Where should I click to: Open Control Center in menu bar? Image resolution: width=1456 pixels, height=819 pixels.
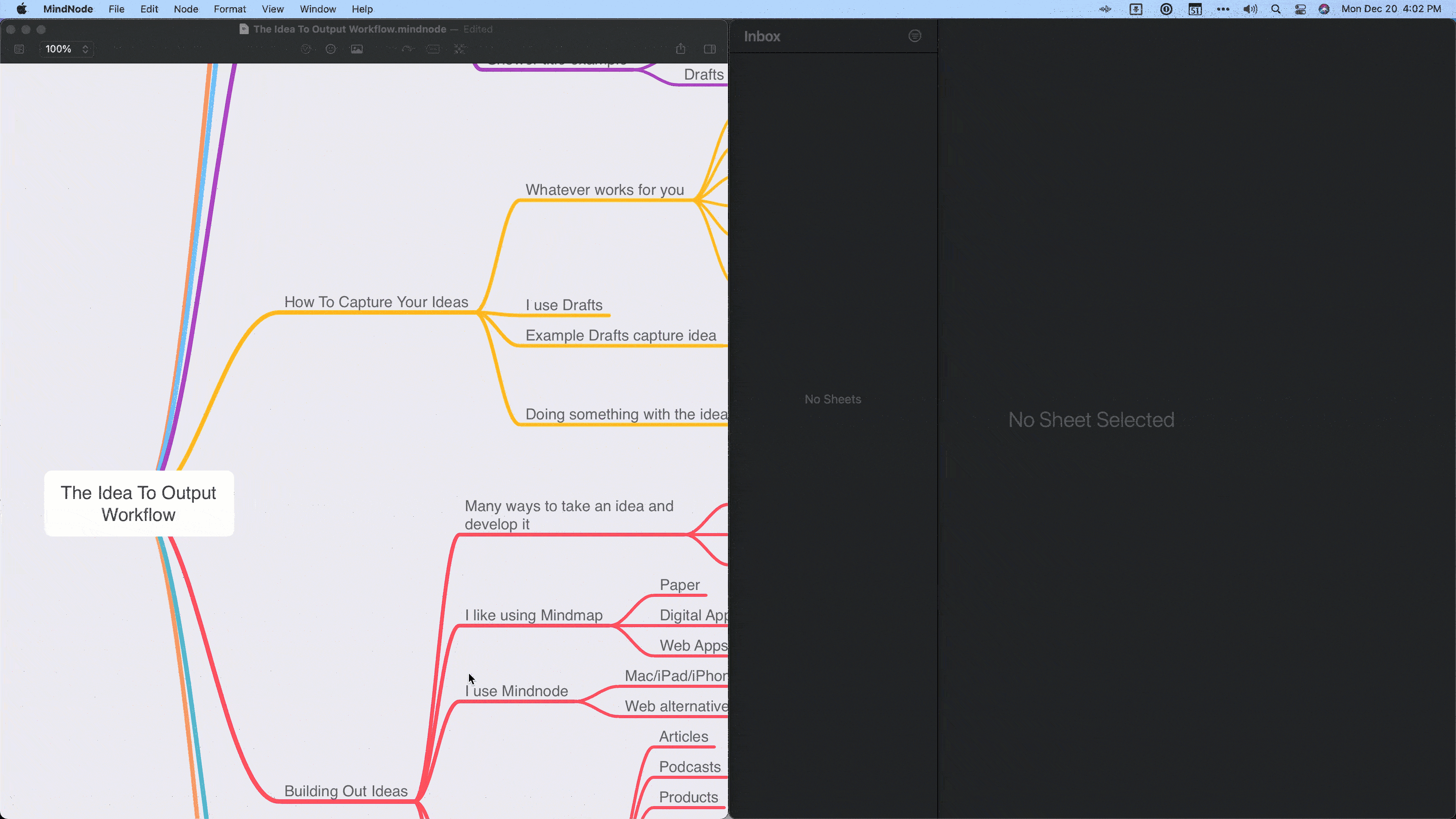[x=1301, y=9]
